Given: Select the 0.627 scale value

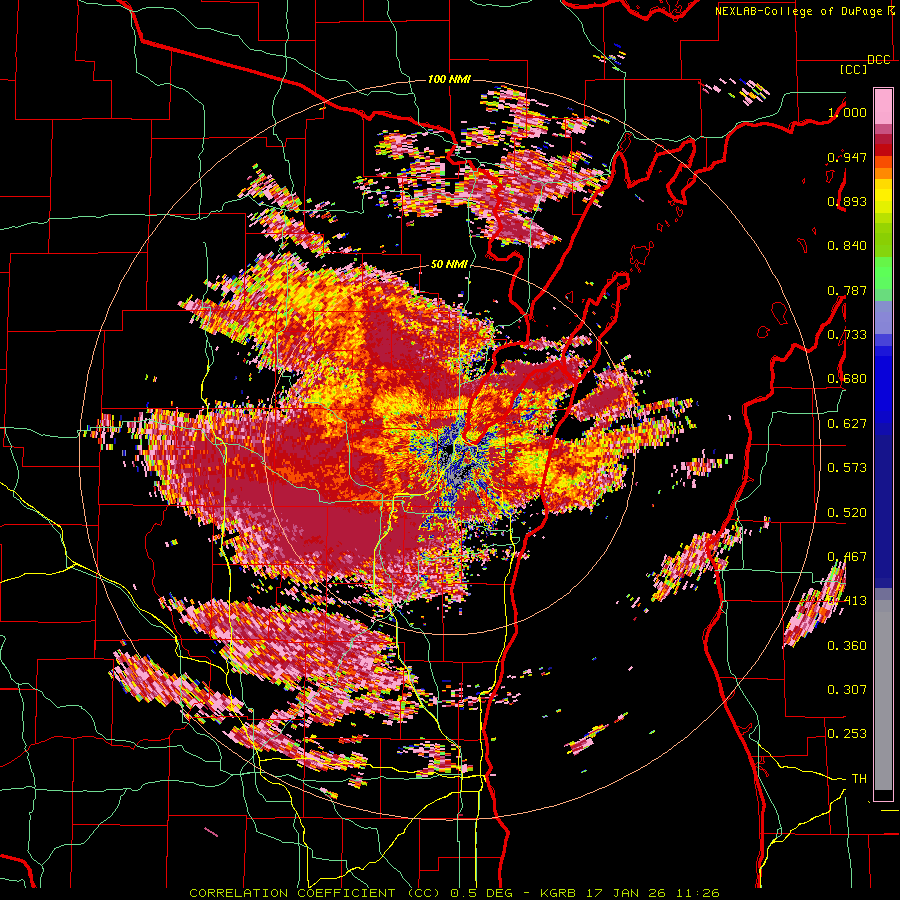Looking at the screenshot, I should [847, 424].
